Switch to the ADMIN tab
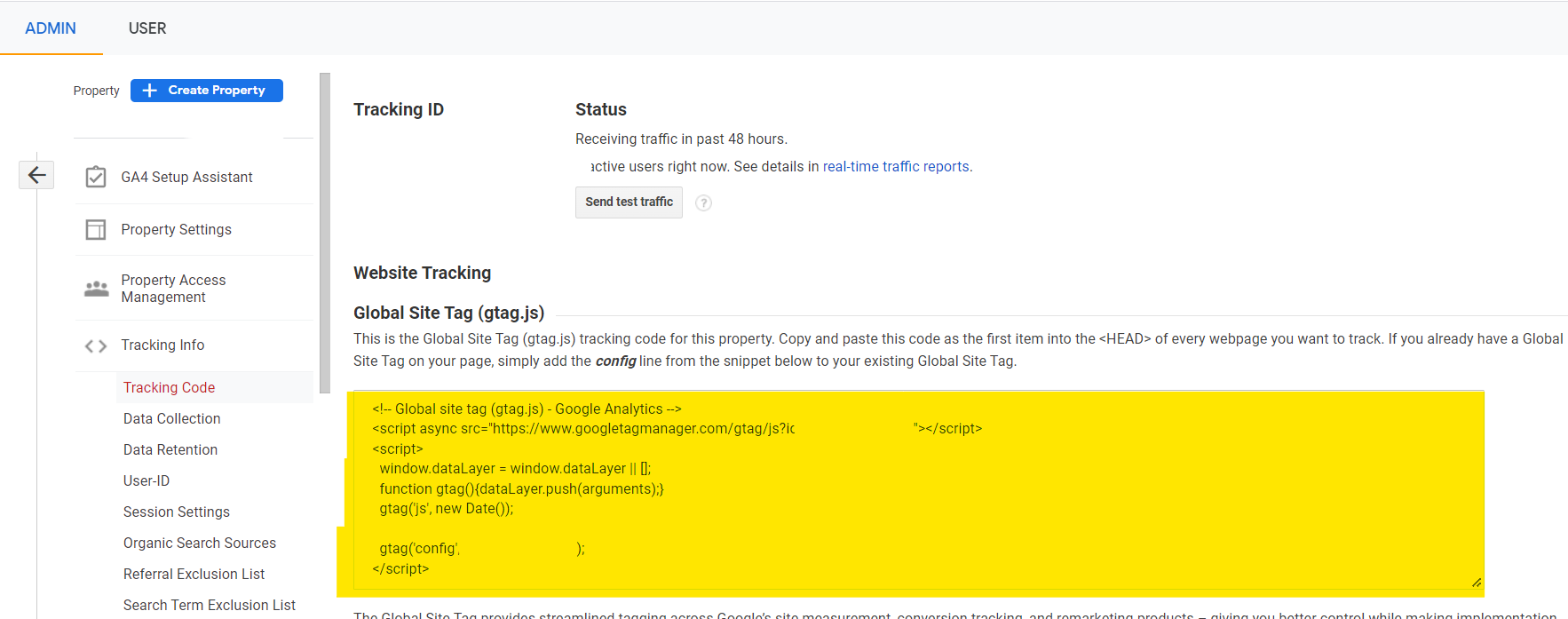Screen dimensions: 1568x619 tap(51, 28)
